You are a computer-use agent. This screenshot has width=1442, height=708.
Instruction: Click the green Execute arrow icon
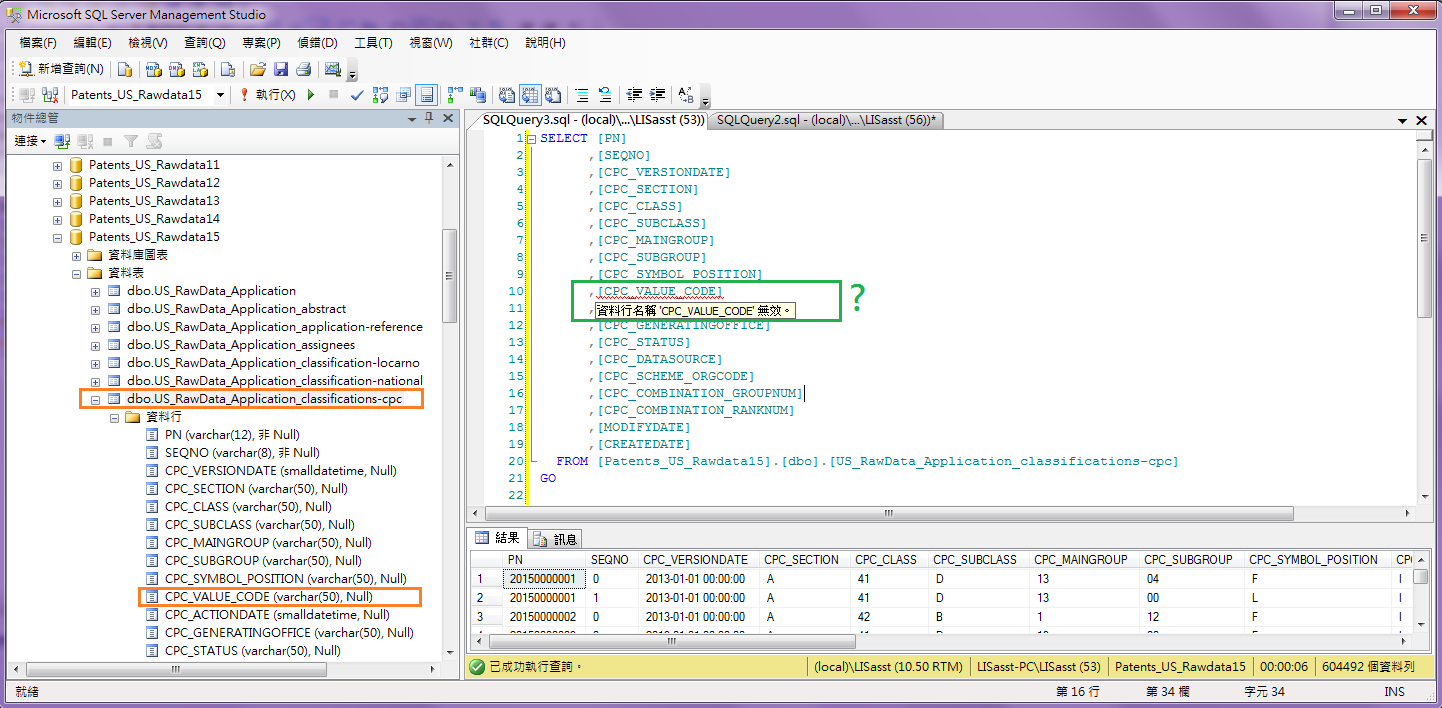pyautogui.click(x=309, y=95)
